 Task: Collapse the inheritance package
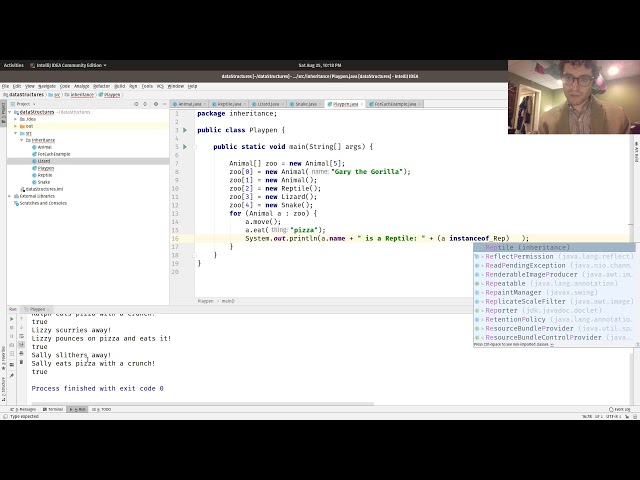tap(22, 140)
